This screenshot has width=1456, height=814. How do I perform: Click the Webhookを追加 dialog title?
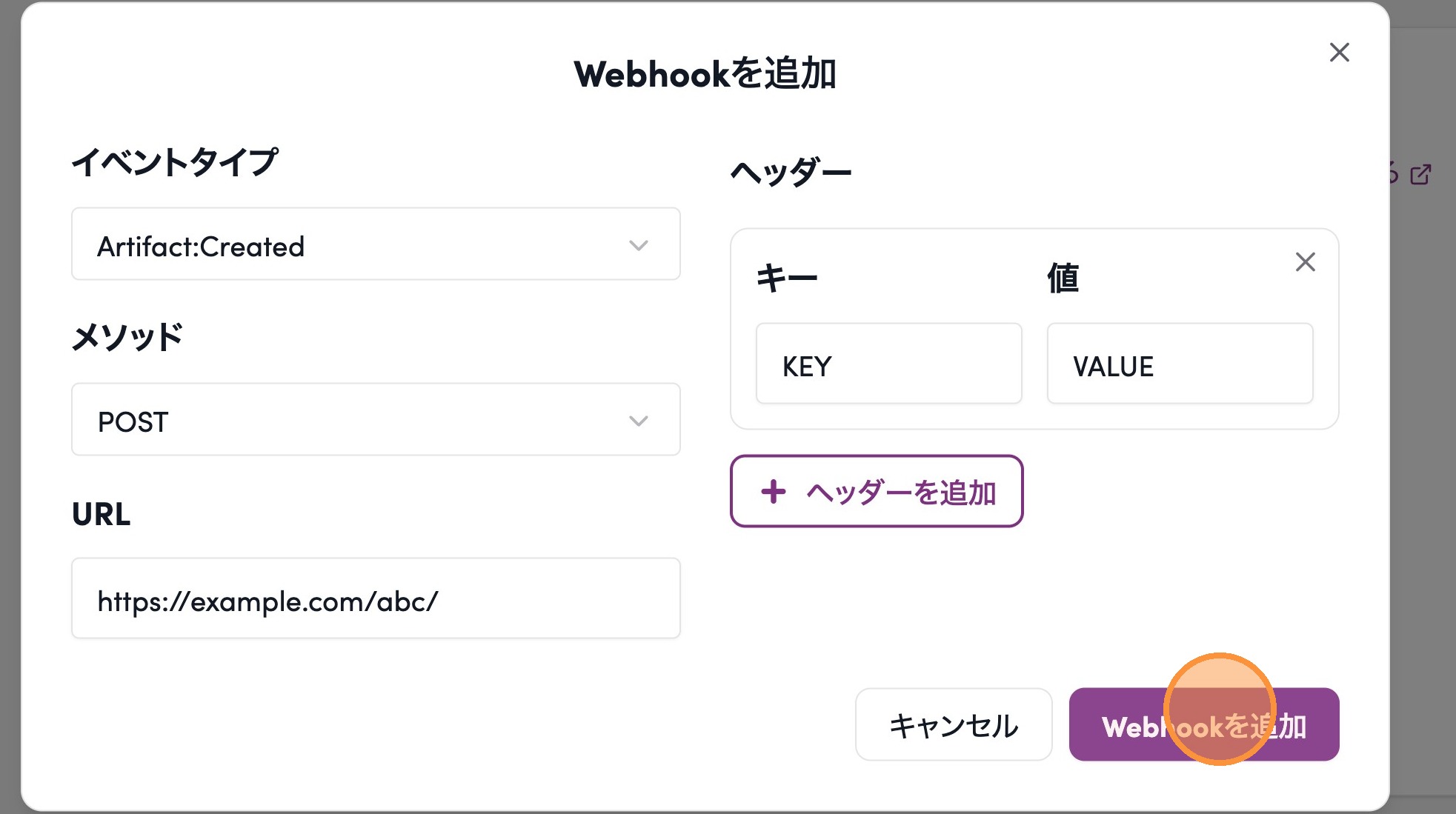tap(705, 74)
